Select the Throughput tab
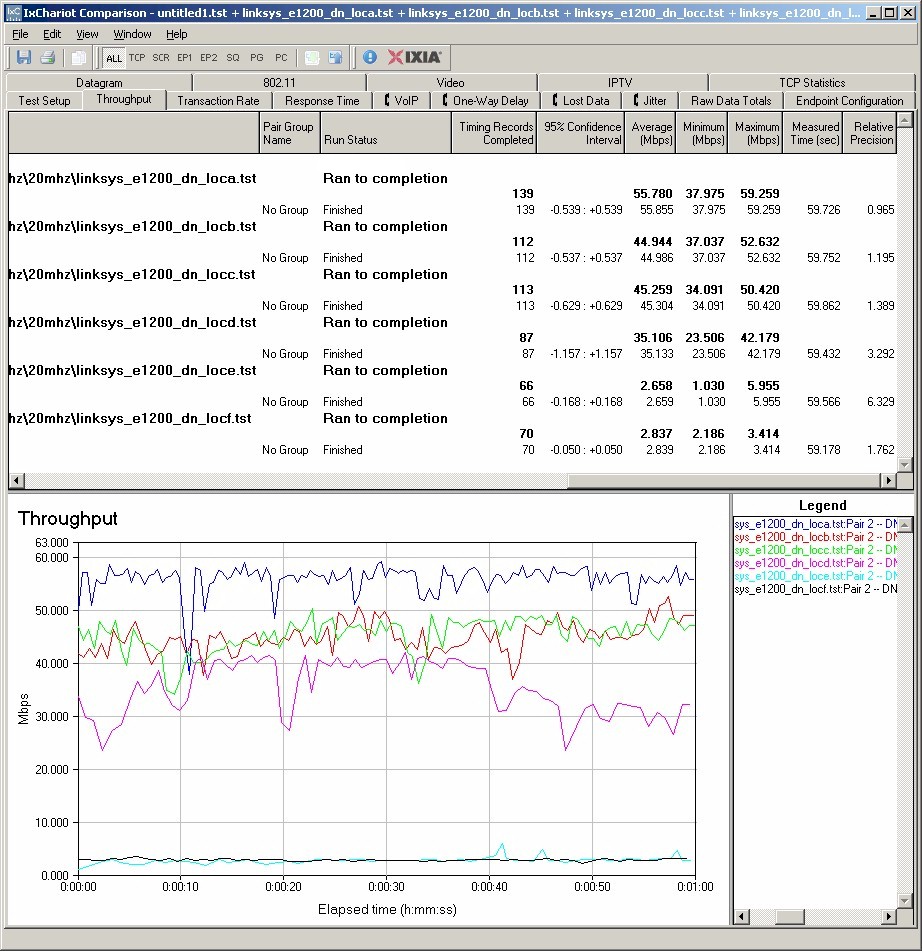 [x=124, y=99]
